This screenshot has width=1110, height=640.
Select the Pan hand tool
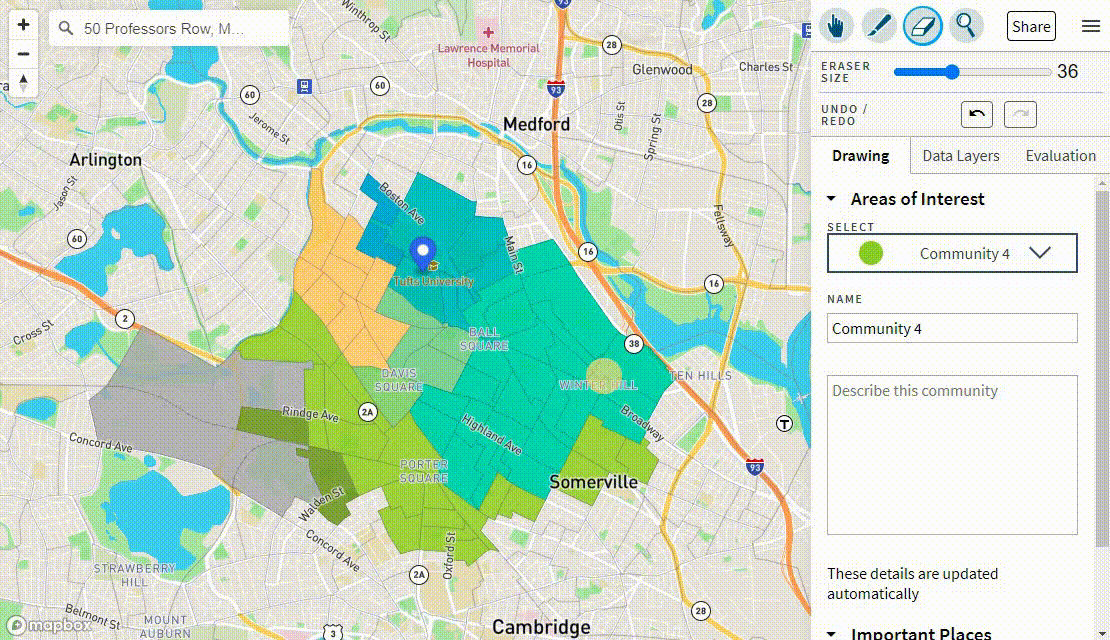tap(836, 26)
